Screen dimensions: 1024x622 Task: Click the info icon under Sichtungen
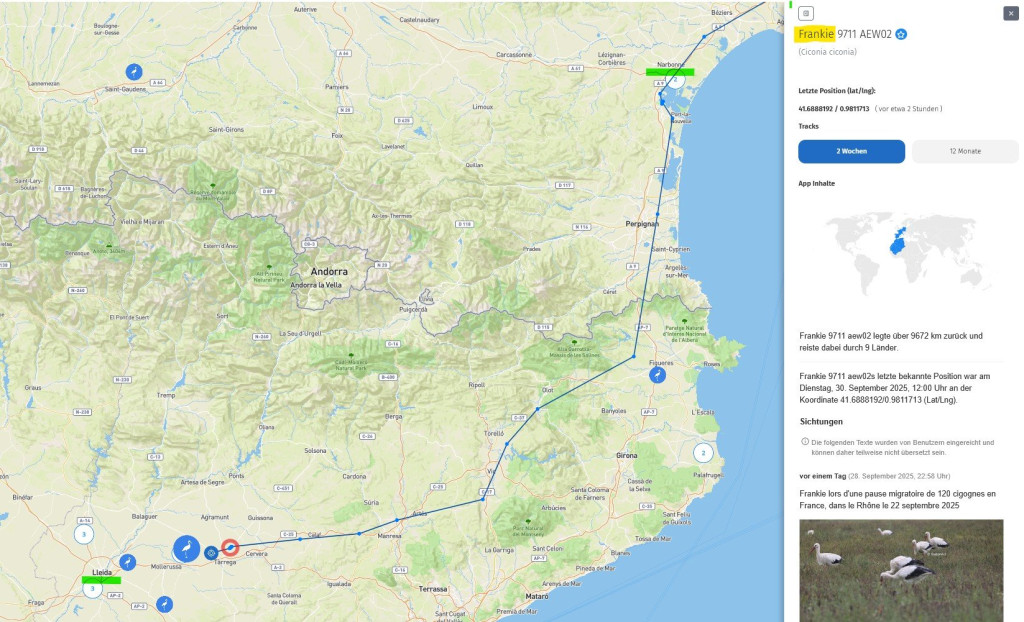click(805, 441)
